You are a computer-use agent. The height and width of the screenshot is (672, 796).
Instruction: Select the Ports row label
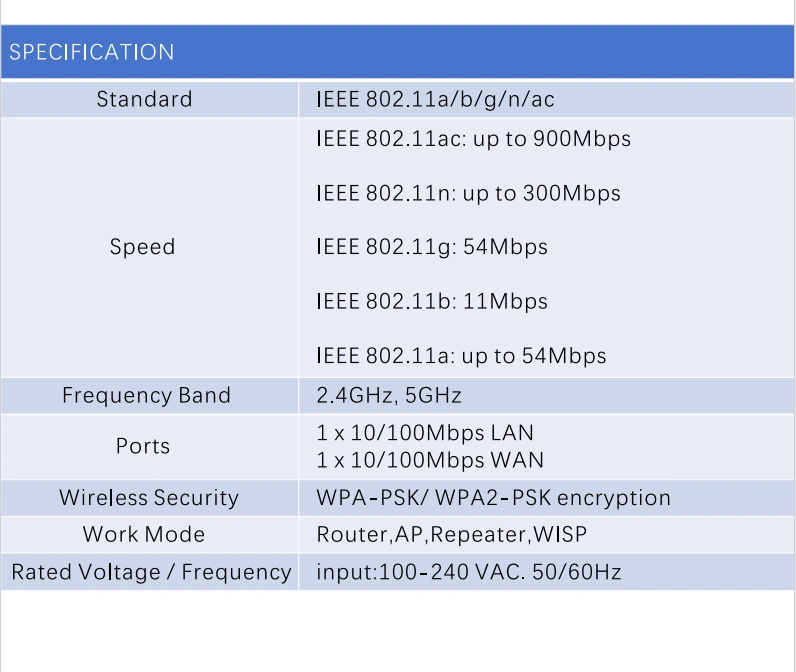pyautogui.click(x=143, y=446)
